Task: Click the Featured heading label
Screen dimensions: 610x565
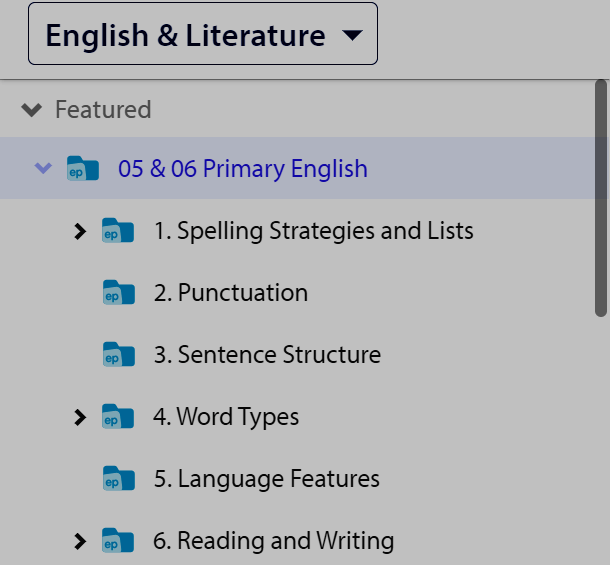Action: pos(103,110)
